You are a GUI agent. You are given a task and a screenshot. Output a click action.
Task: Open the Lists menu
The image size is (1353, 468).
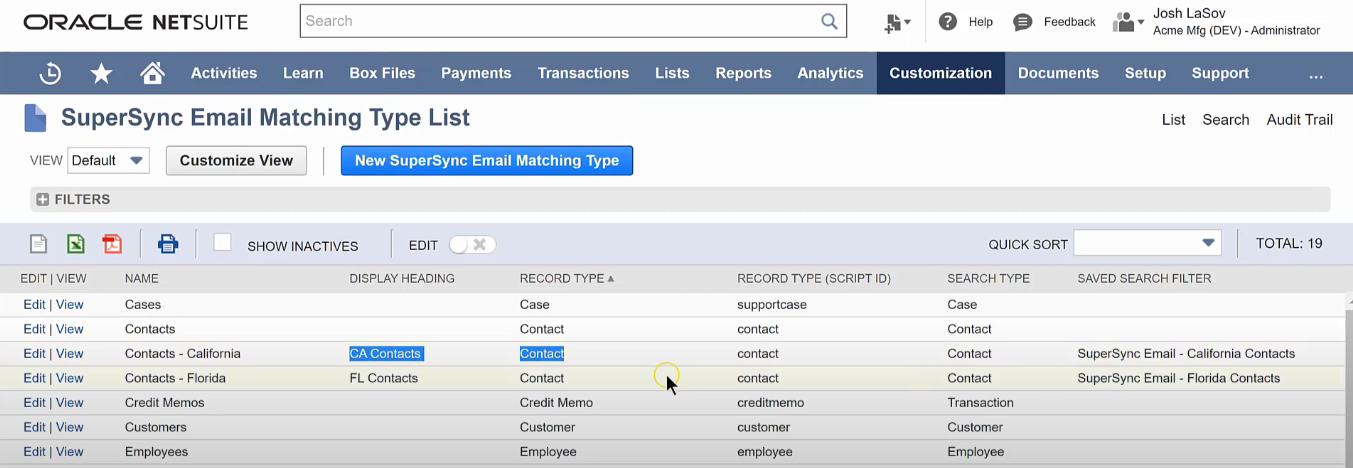[672, 73]
